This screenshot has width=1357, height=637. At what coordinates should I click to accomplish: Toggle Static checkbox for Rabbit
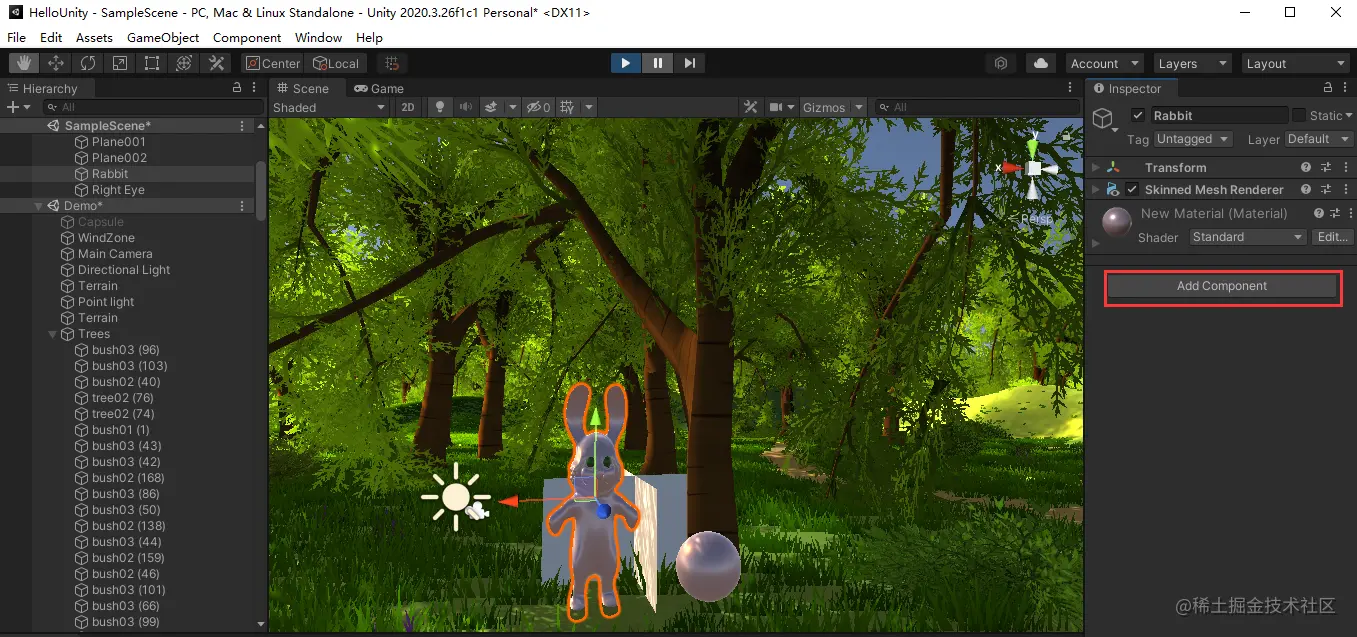pyautogui.click(x=1299, y=116)
